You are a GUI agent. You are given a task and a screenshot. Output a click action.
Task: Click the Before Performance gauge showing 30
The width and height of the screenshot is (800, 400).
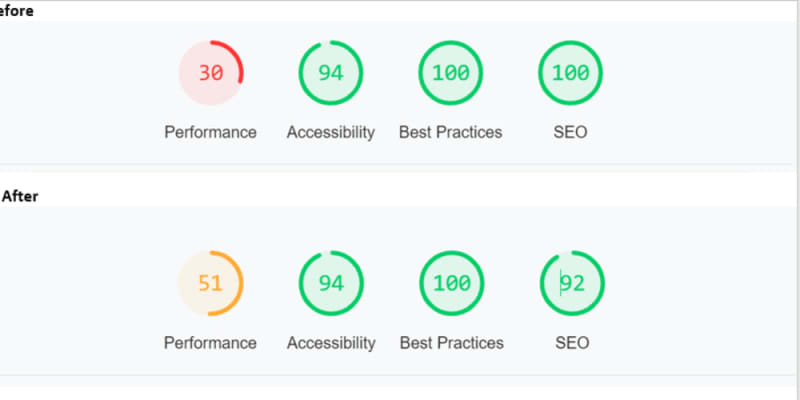coord(210,73)
